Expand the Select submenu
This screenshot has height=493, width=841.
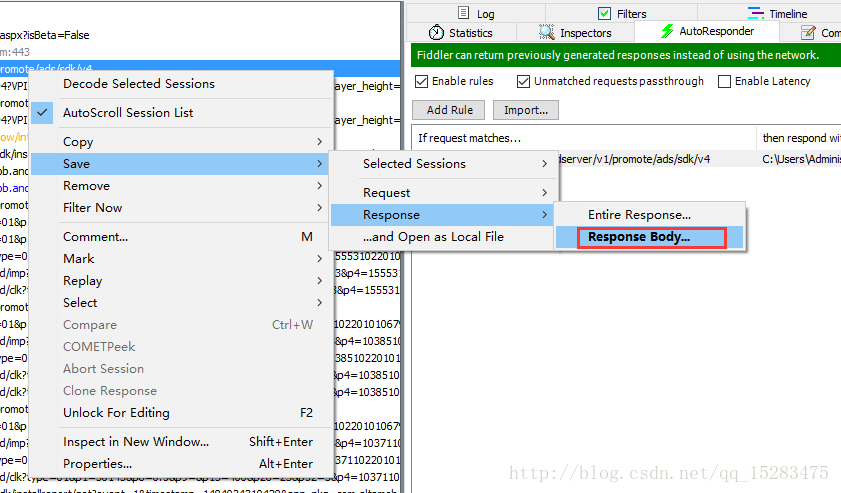[x=181, y=303]
